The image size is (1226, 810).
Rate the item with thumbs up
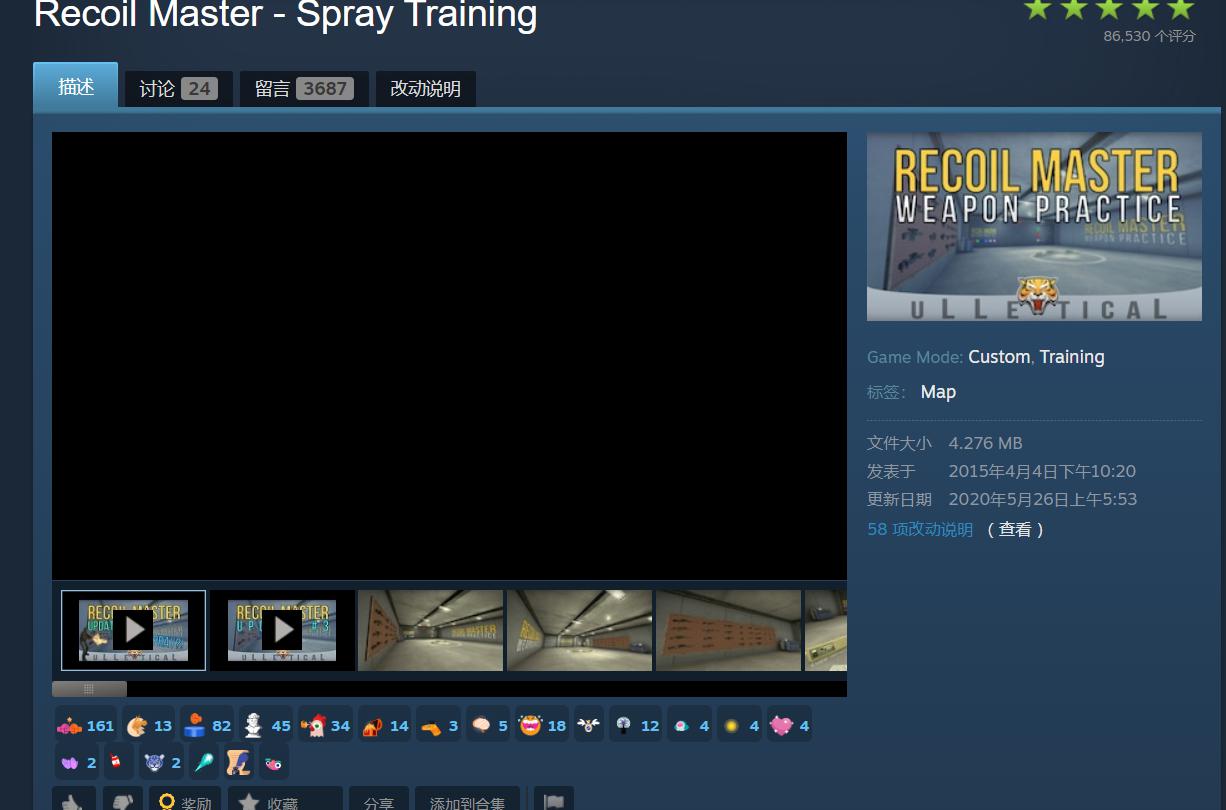(74, 799)
